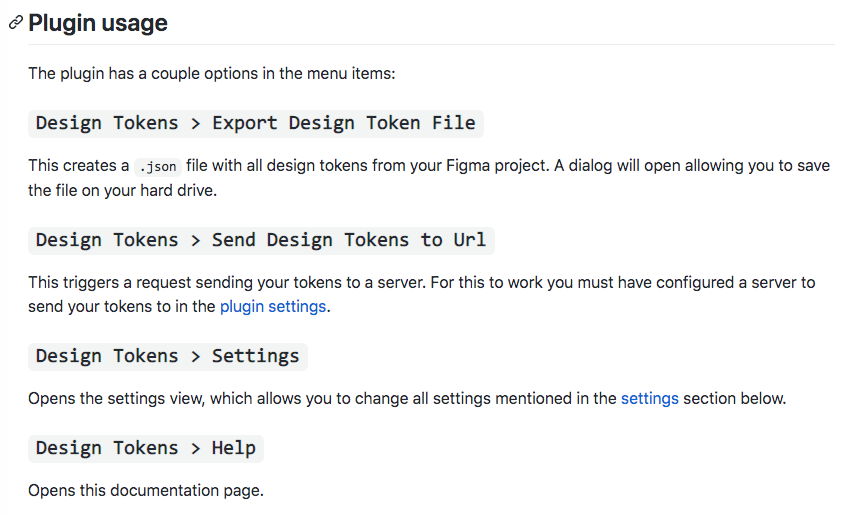The width and height of the screenshot is (855, 516).
Task: Click the Plugin usage heading
Action: [98, 23]
